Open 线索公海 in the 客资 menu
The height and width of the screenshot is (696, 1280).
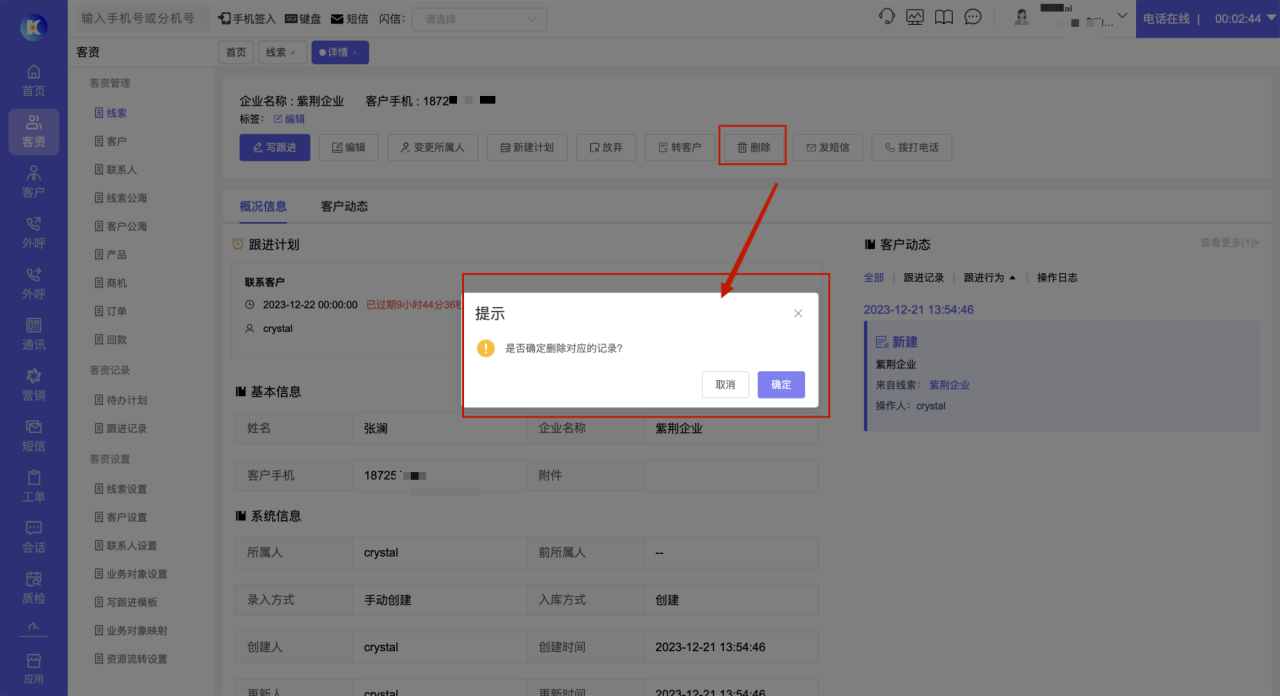click(126, 198)
